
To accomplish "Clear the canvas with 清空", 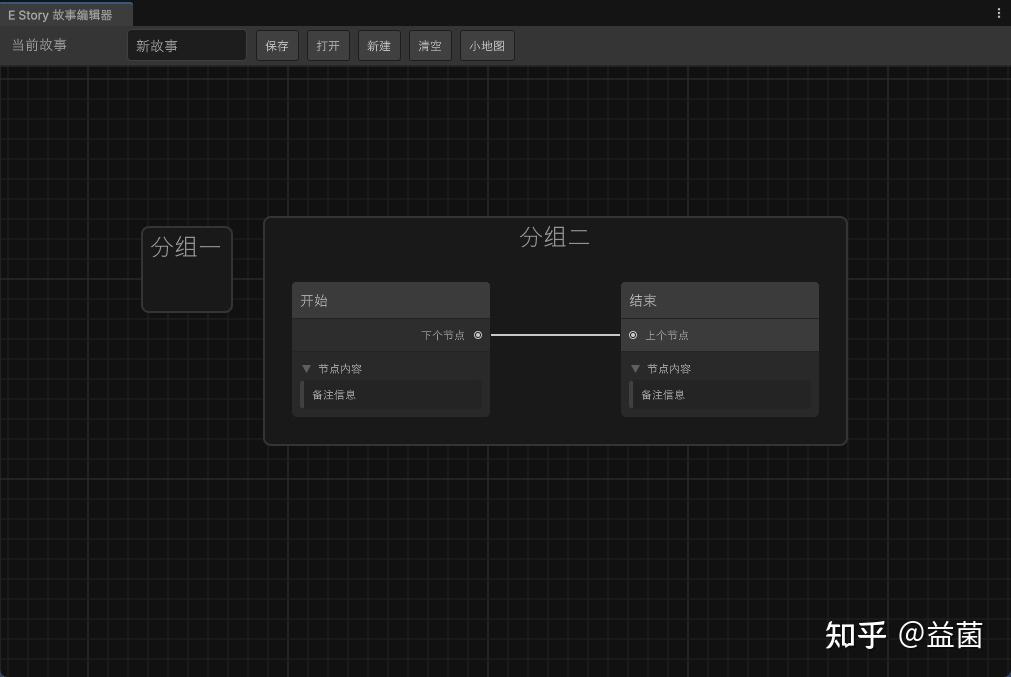I will click(429, 45).
